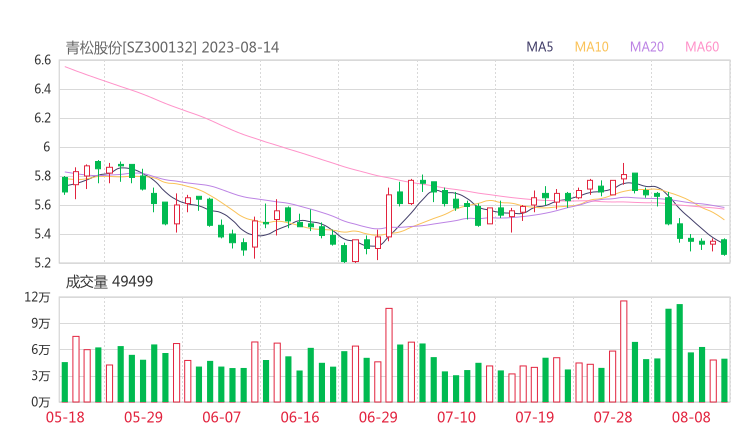
Task: Click the 5.6 price axis label
Action: (42, 205)
